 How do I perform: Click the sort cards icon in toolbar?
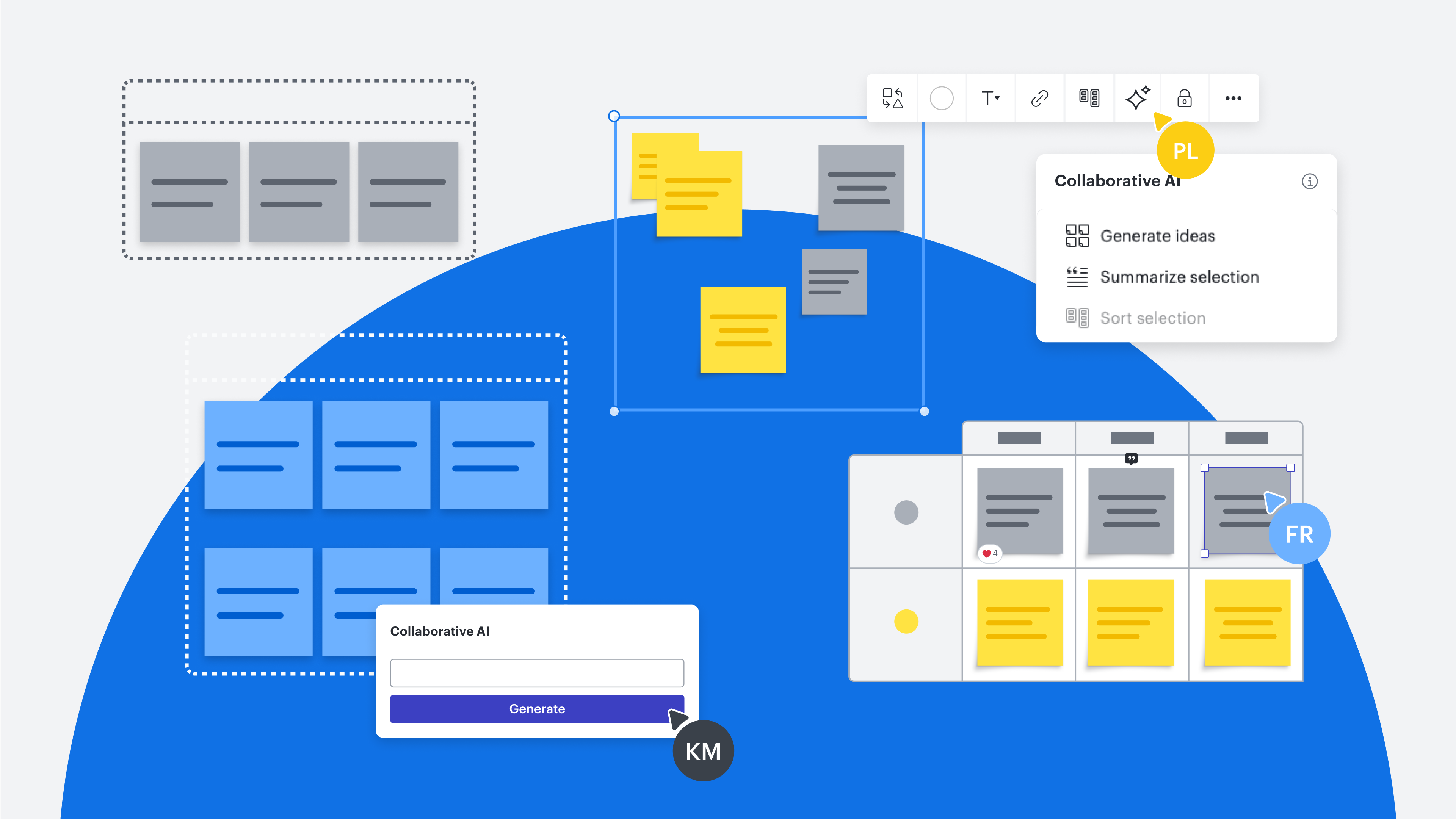(1089, 98)
